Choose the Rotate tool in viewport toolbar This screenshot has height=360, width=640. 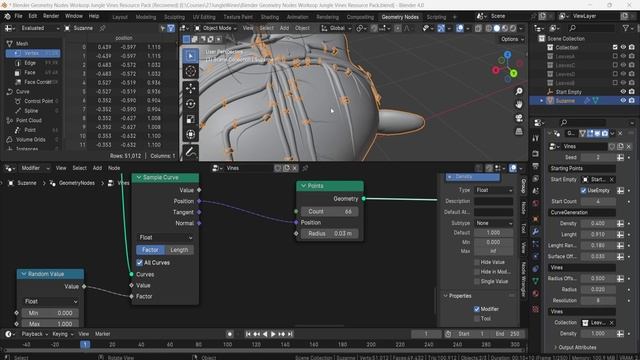tap(190, 104)
